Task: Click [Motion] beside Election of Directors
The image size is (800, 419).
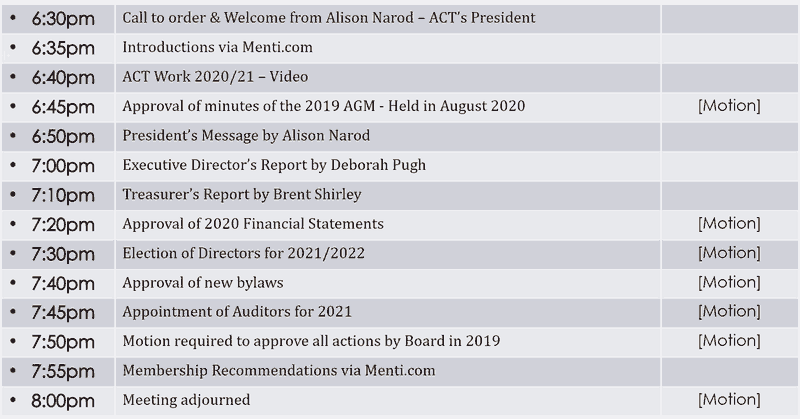Action: [729, 253]
